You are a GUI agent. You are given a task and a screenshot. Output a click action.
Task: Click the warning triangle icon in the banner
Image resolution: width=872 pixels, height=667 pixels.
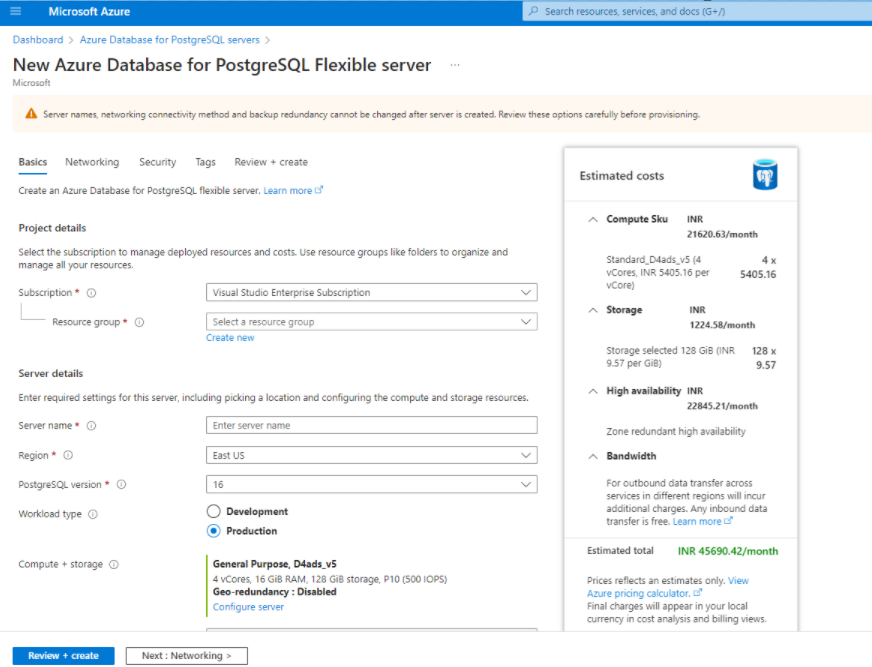[x=31, y=114]
